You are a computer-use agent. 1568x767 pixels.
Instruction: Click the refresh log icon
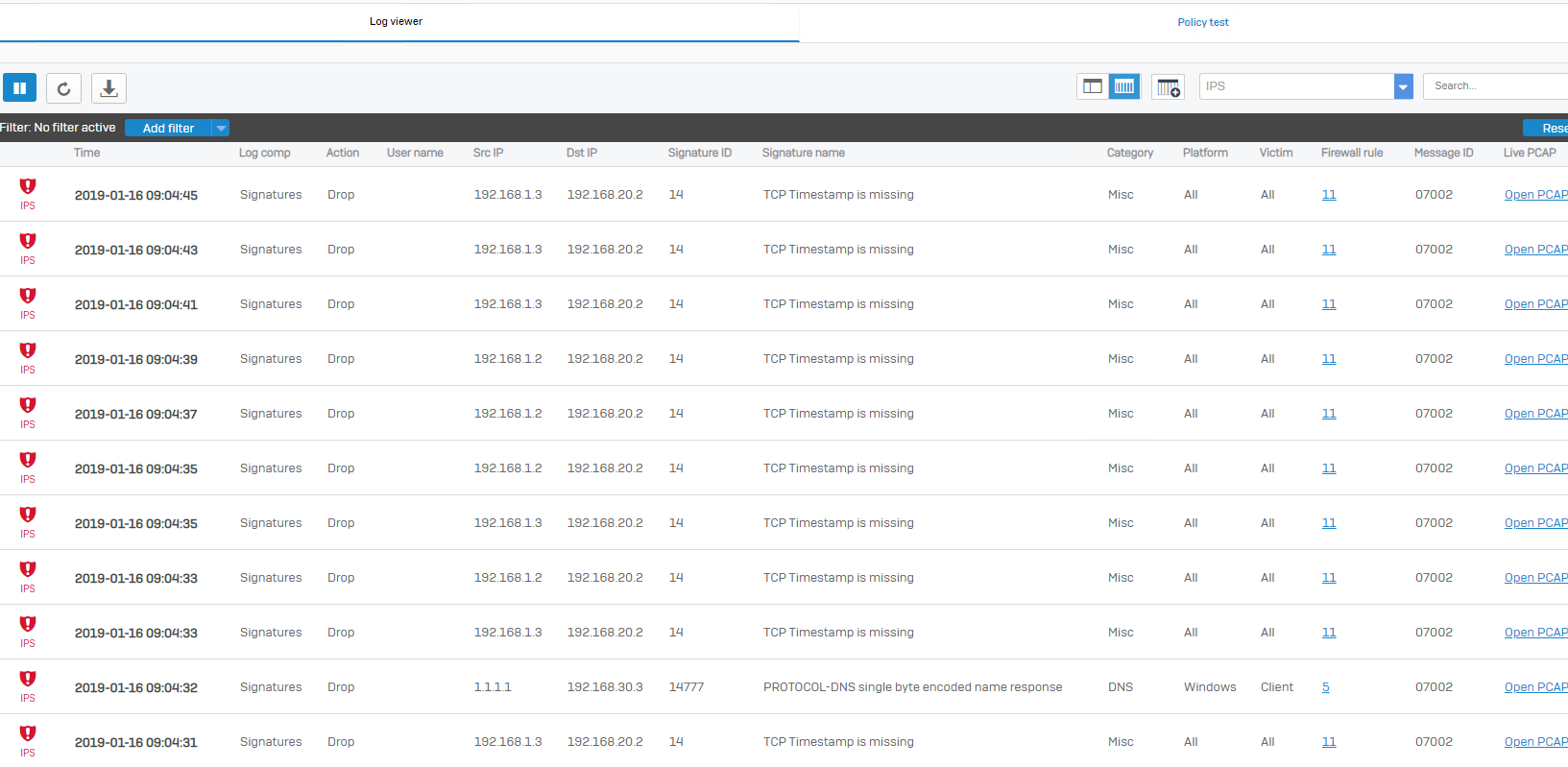pyautogui.click(x=63, y=88)
